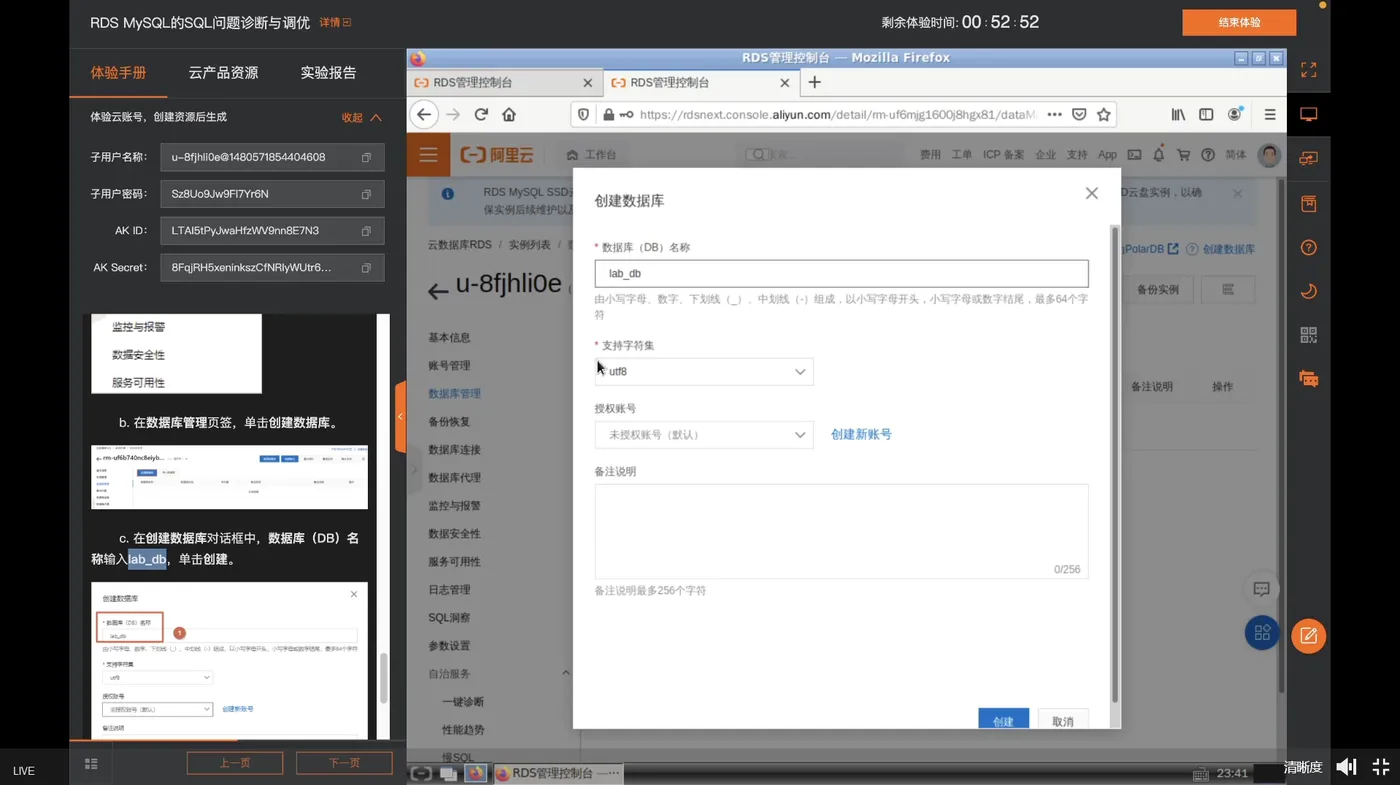The height and width of the screenshot is (785, 1400).
Task: Open the user avatar menu
Action: 1269,155
